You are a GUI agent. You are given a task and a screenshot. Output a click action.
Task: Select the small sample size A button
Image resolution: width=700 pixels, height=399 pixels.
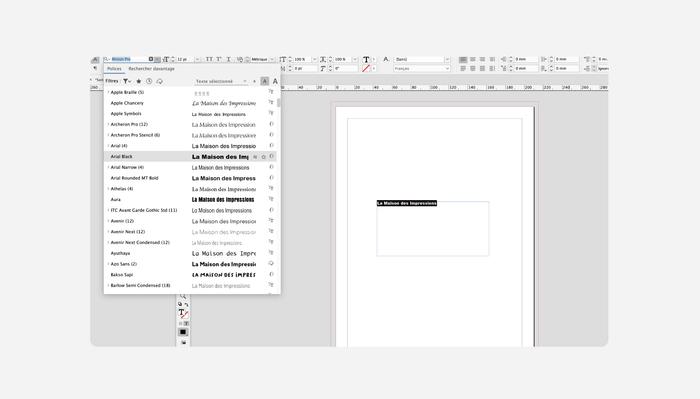click(x=265, y=81)
